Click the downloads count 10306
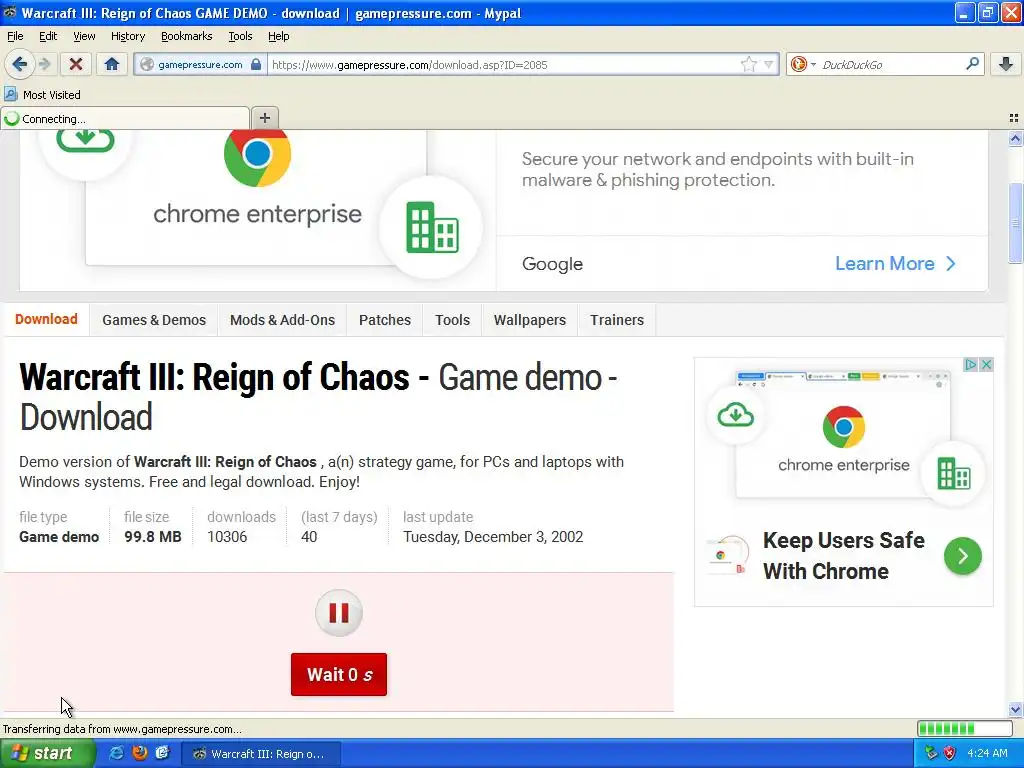 (227, 537)
